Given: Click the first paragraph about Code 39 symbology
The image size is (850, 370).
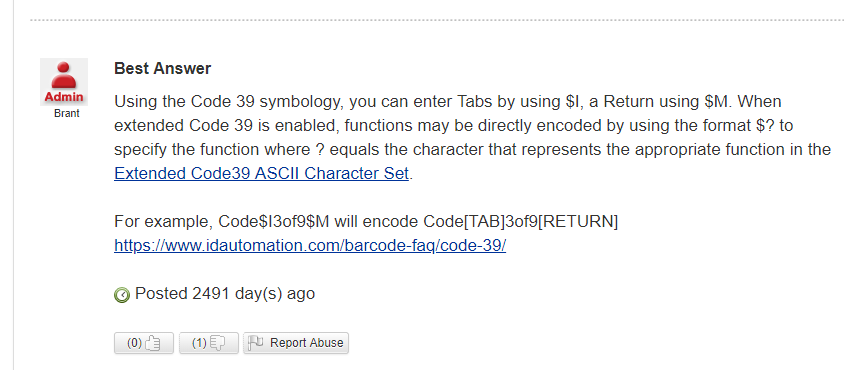Looking at the screenshot, I should click(472, 137).
